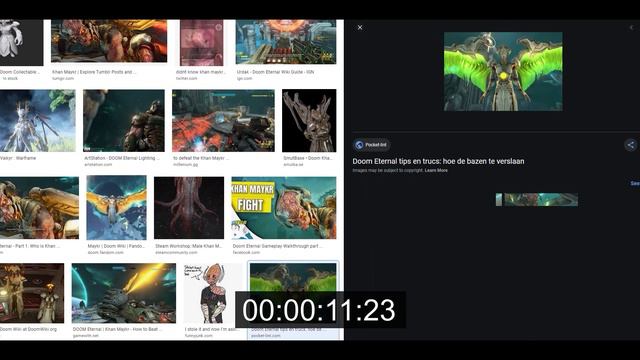Open the 'to defeat the Khan Maykr' thumbnail

(223, 121)
